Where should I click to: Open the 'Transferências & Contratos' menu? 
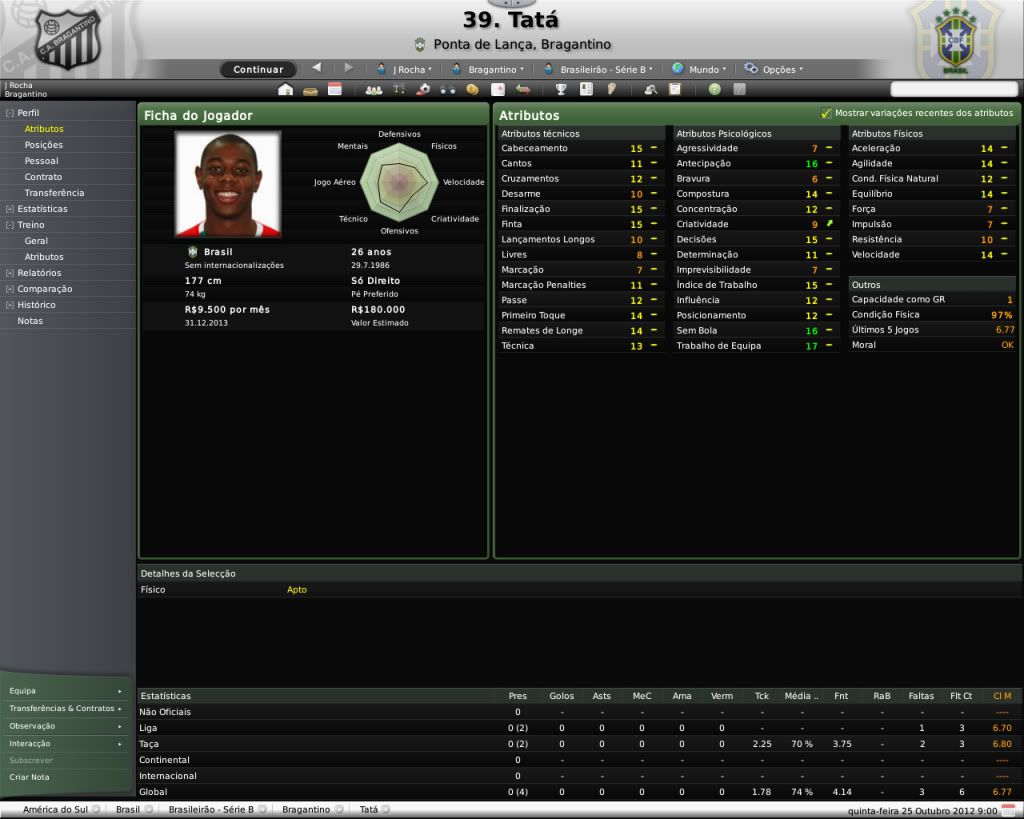click(x=65, y=708)
